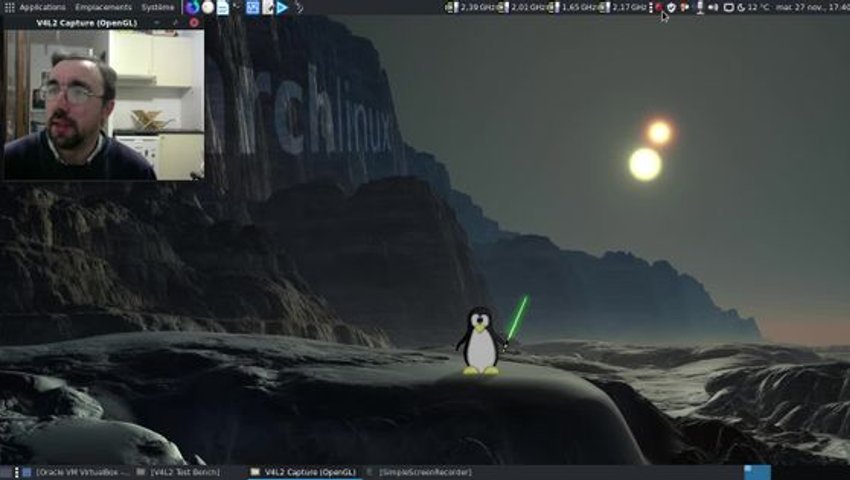Switch to Oracle VM VirtualBox taskbar window
The height and width of the screenshot is (480, 850).
pyautogui.click(x=76, y=472)
